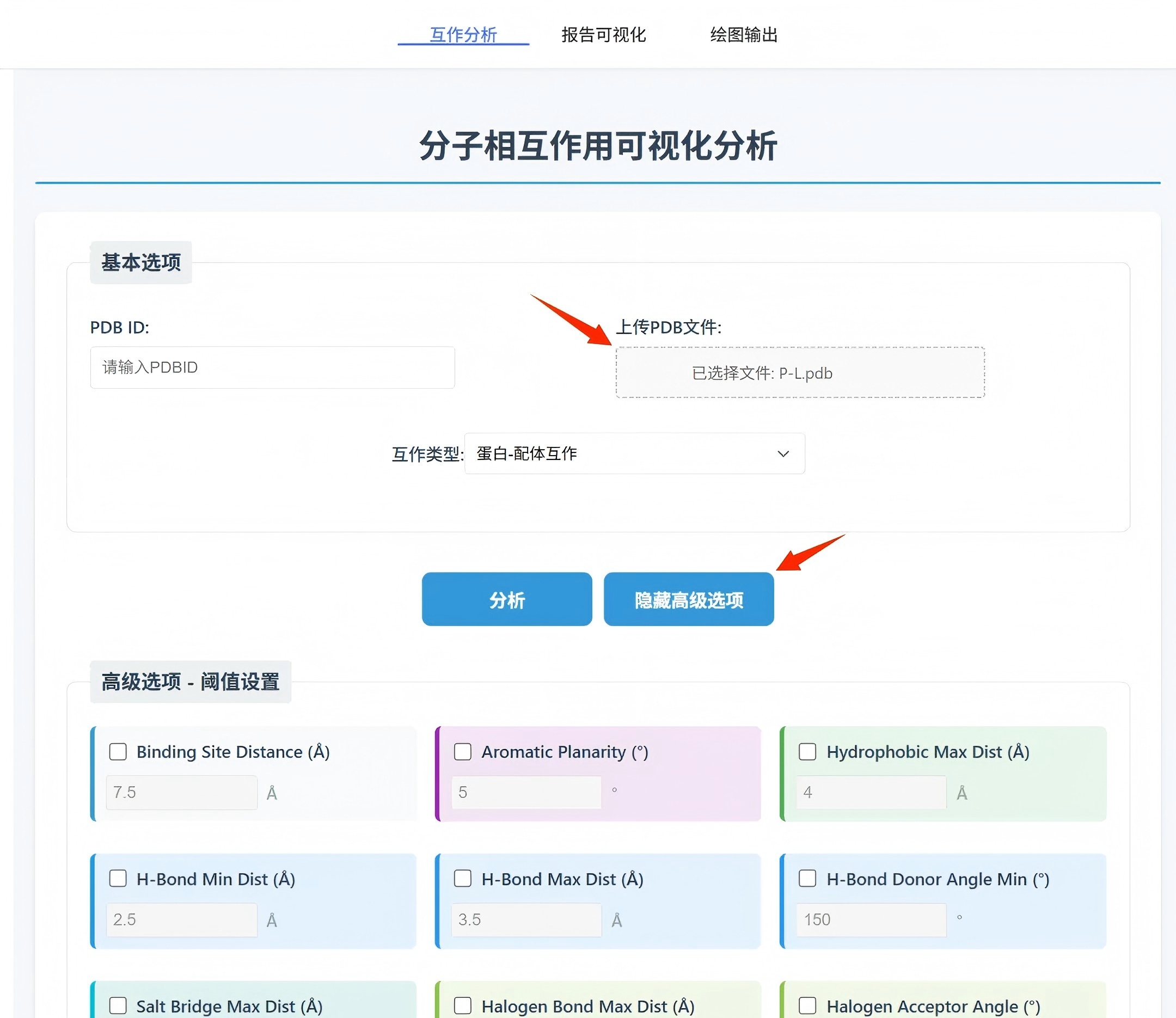
Task: Check H-Bond Donor Angle Min option
Action: pos(807,879)
